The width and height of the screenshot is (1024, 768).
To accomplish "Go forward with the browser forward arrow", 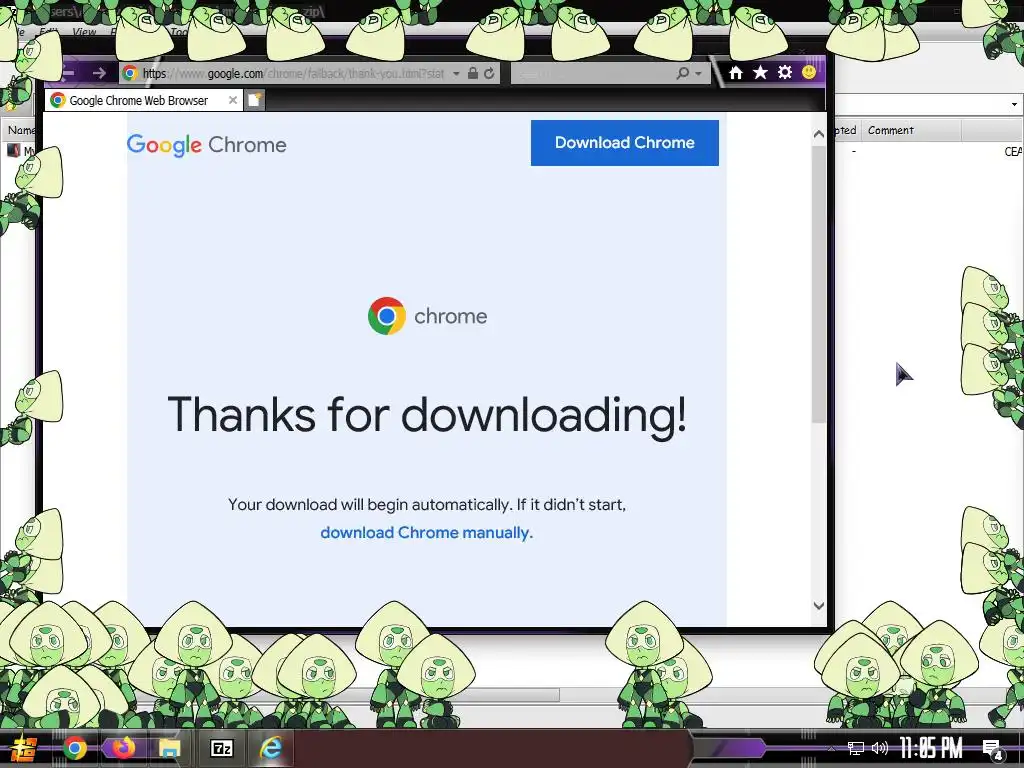I will 99,73.
